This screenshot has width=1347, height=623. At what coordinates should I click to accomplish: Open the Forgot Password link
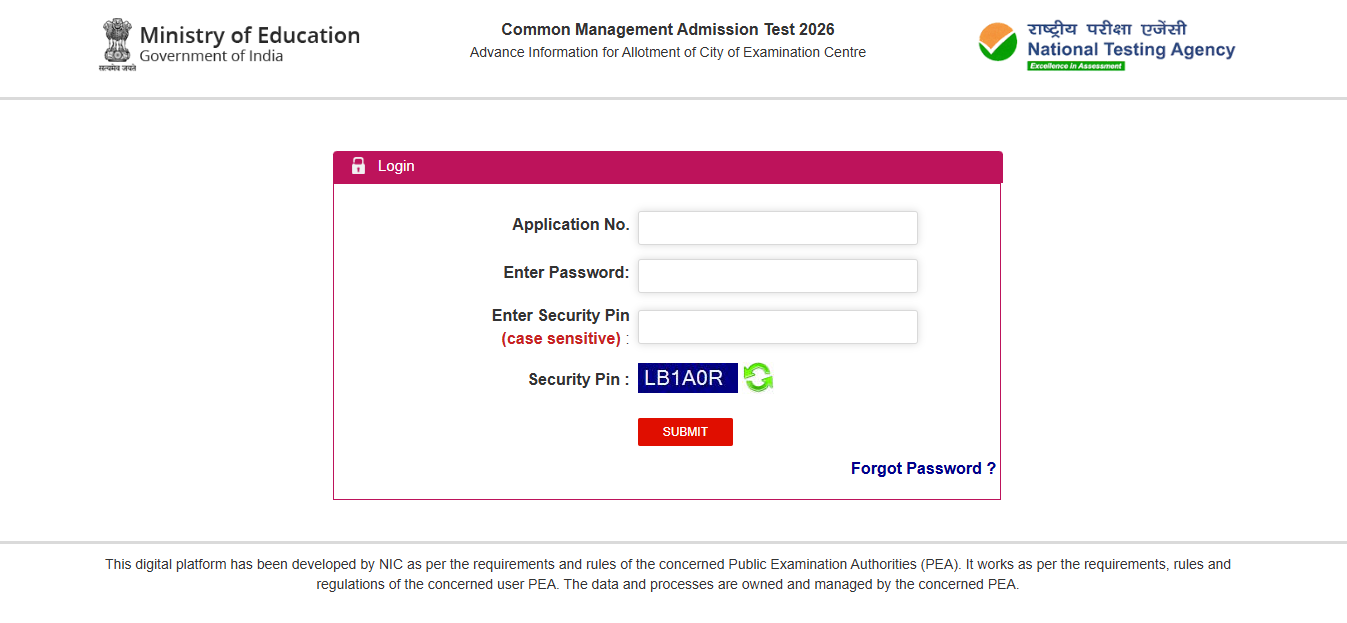(x=923, y=468)
